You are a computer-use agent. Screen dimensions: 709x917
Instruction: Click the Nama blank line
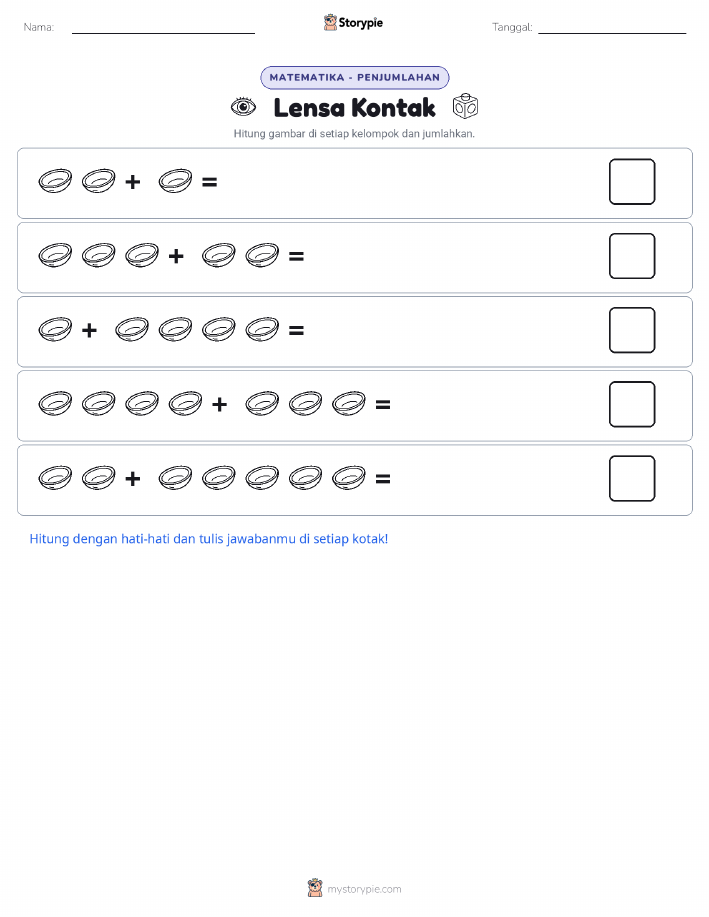pos(163,33)
